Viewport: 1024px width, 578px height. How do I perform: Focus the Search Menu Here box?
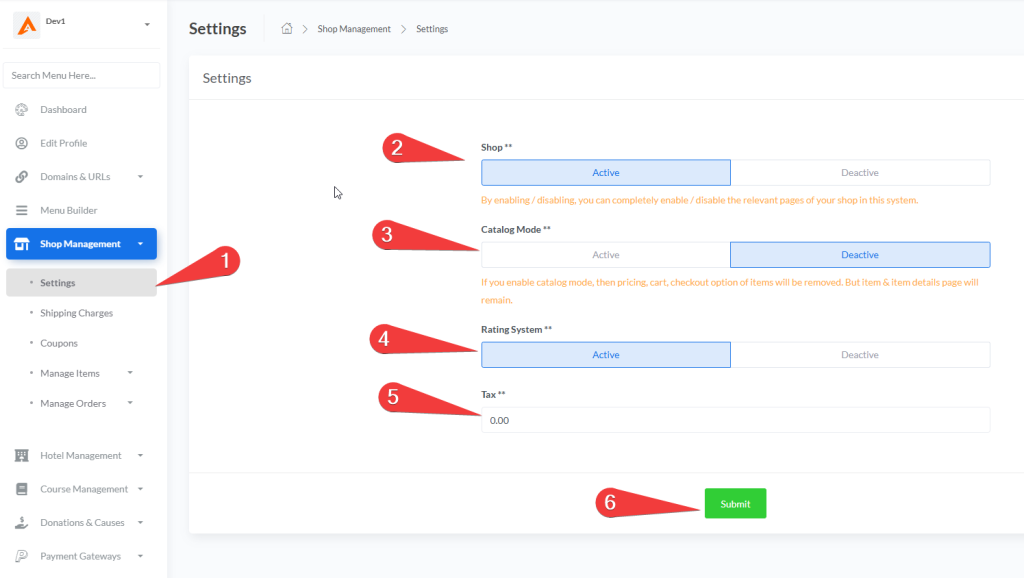[x=81, y=75]
